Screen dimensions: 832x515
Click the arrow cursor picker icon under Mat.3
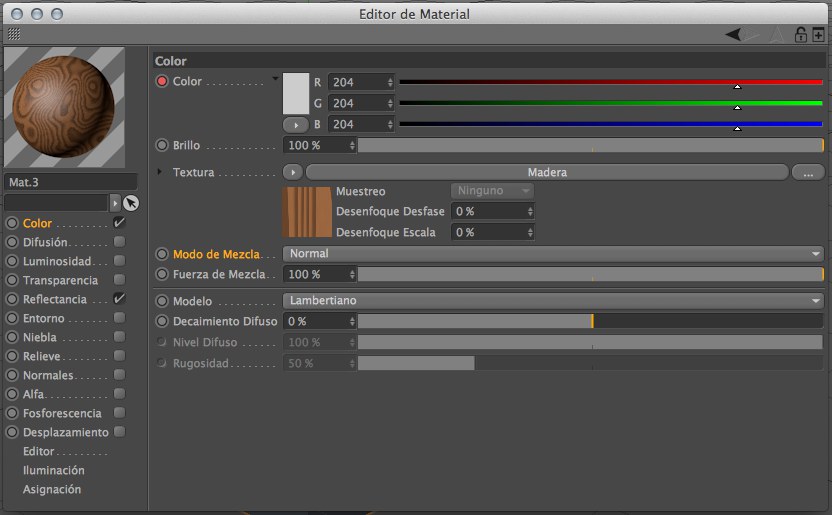point(131,203)
